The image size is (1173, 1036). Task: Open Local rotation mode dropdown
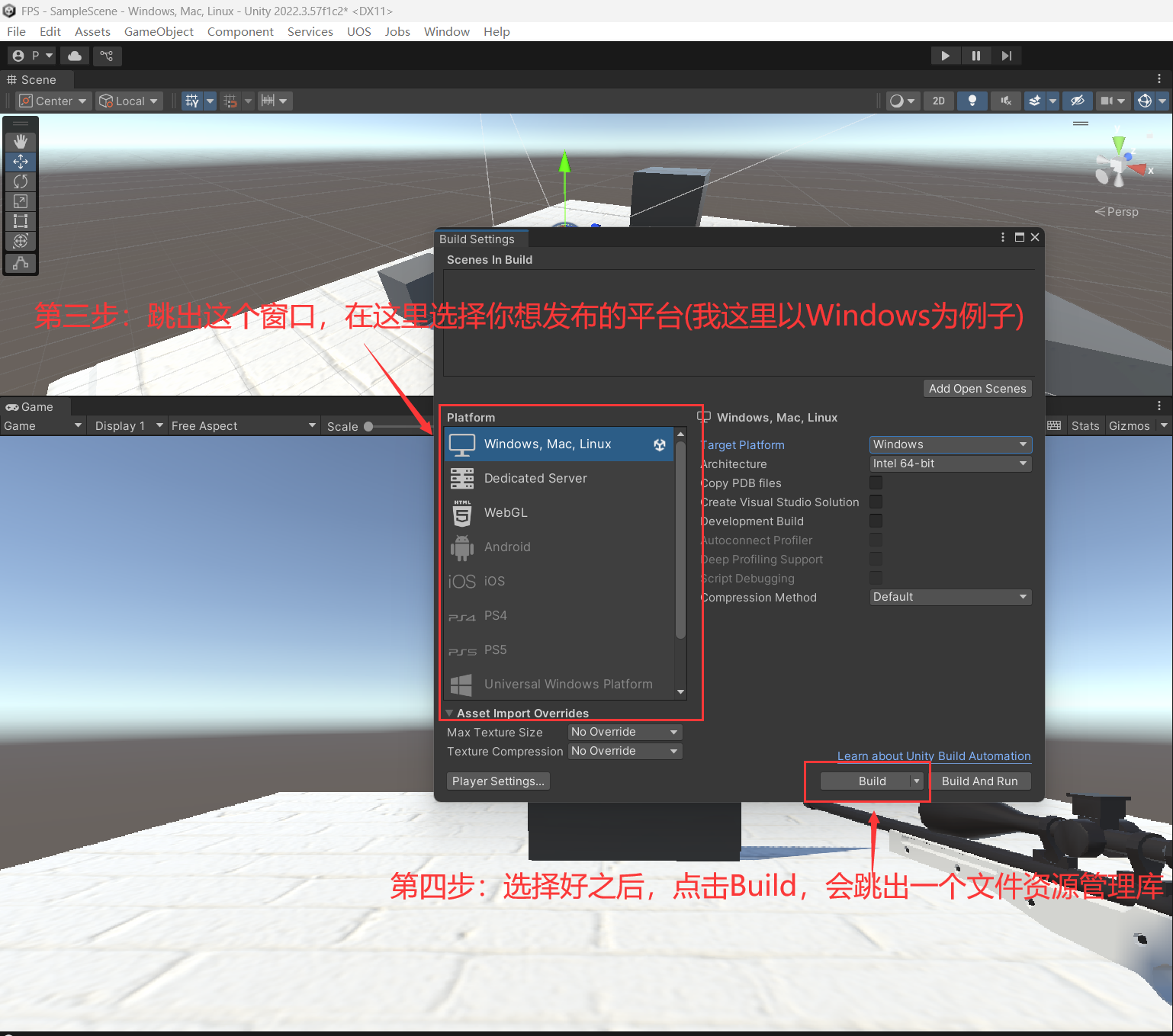(129, 101)
